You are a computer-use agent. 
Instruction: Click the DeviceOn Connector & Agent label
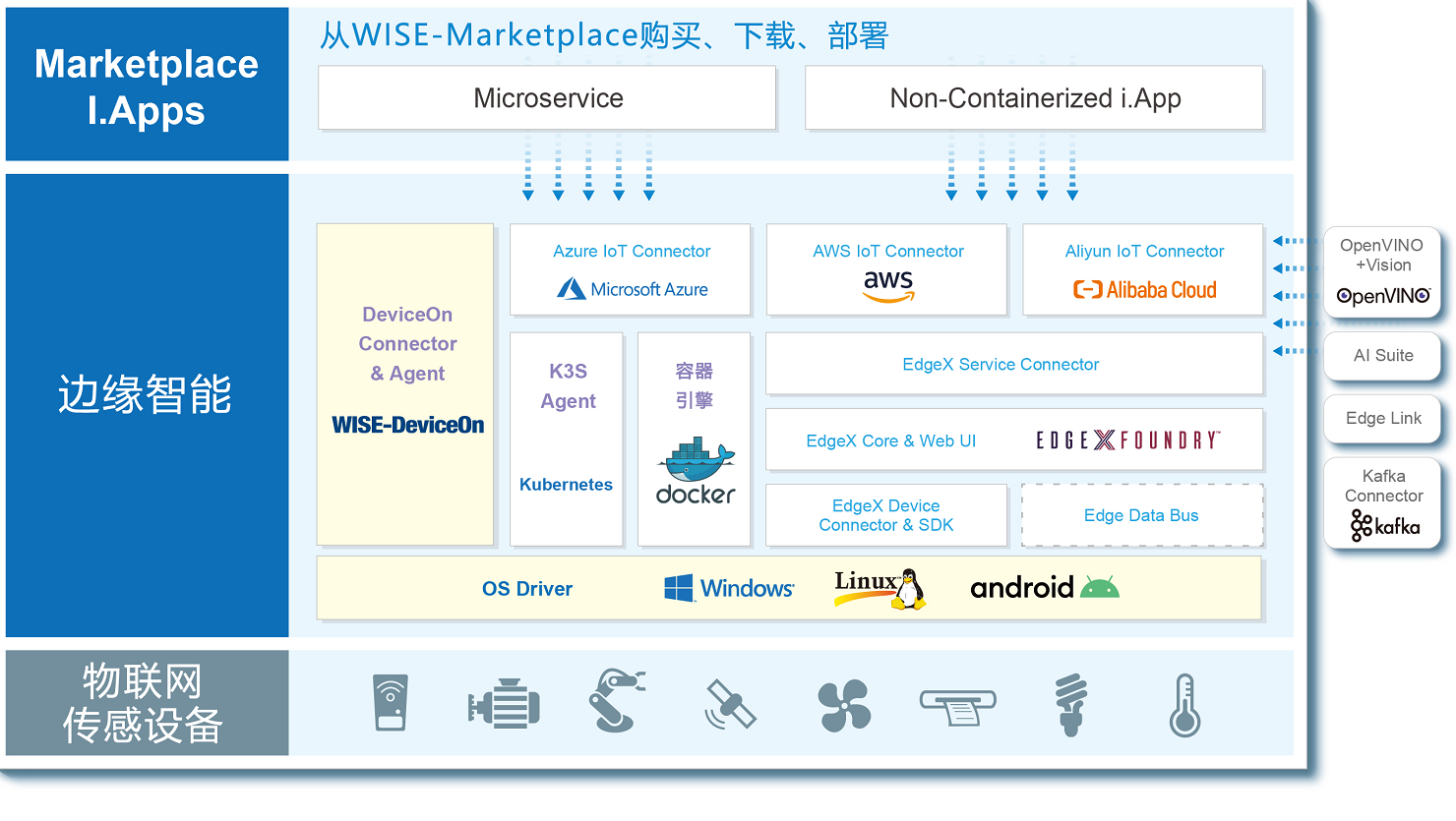click(407, 343)
